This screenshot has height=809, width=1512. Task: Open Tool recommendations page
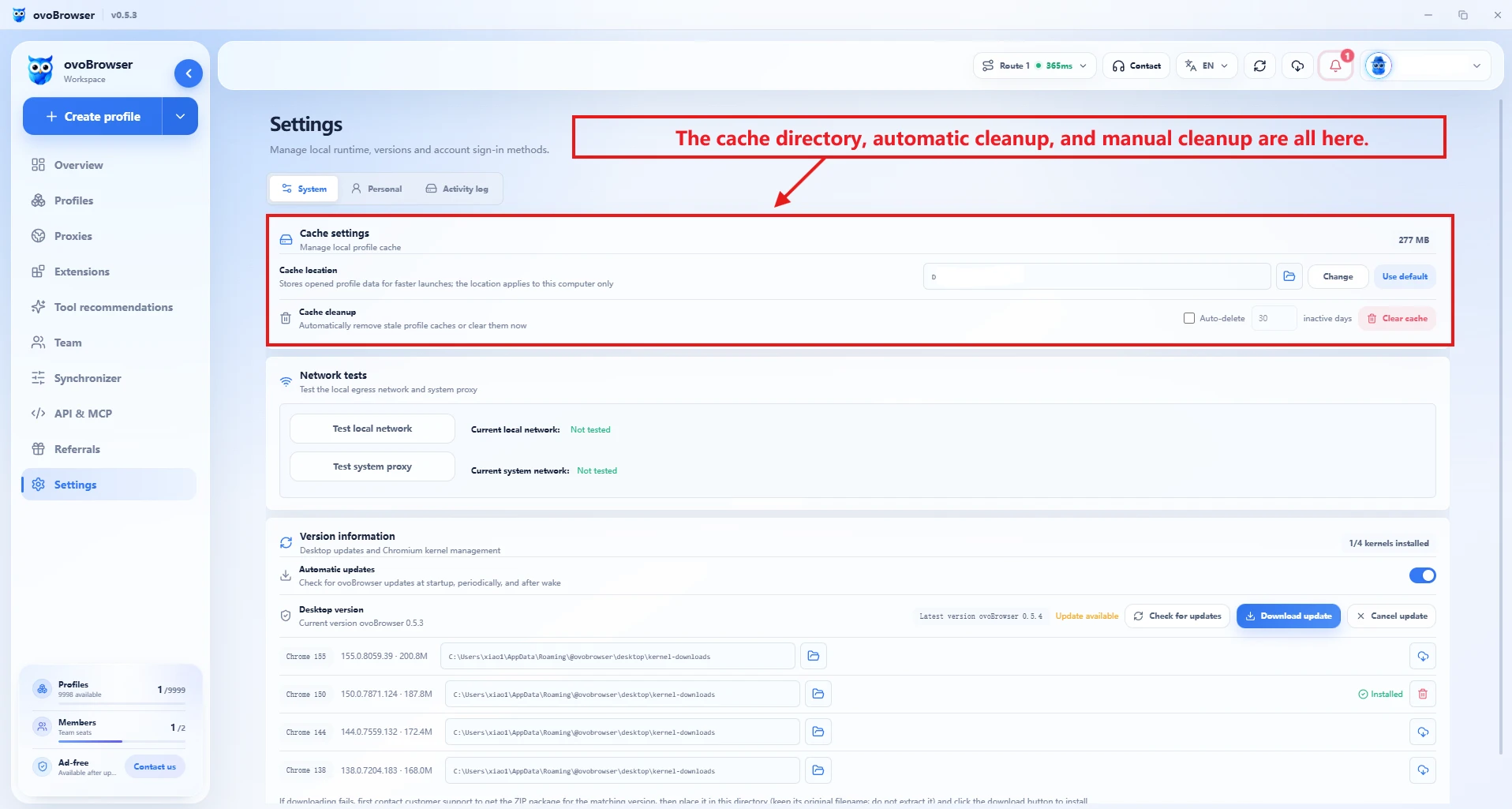point(109,307)
